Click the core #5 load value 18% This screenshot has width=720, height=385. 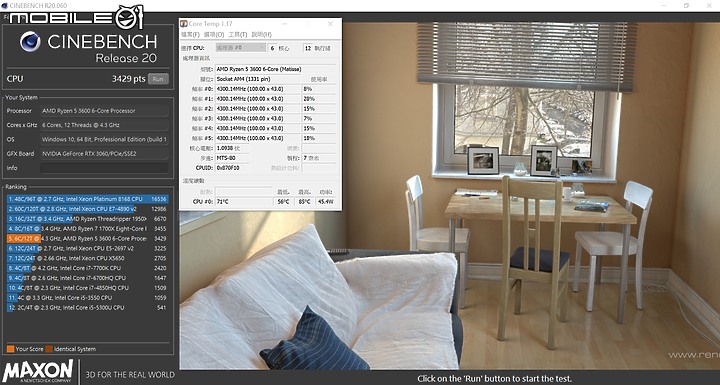click(319, 138)
